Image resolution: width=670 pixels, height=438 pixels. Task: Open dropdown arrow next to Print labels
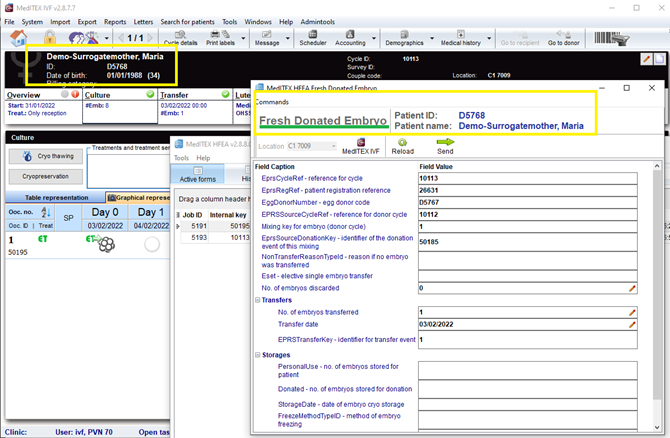[x=243, y=38]
